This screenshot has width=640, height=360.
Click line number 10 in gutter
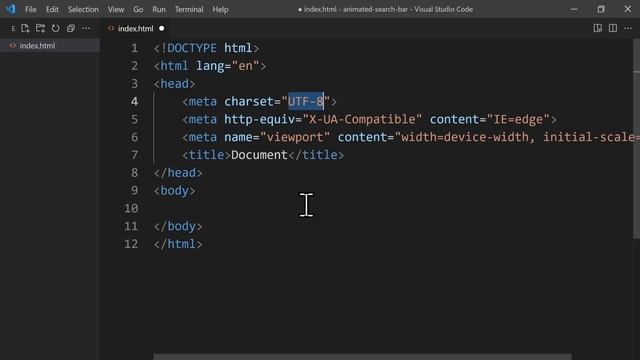click(131, 208)
